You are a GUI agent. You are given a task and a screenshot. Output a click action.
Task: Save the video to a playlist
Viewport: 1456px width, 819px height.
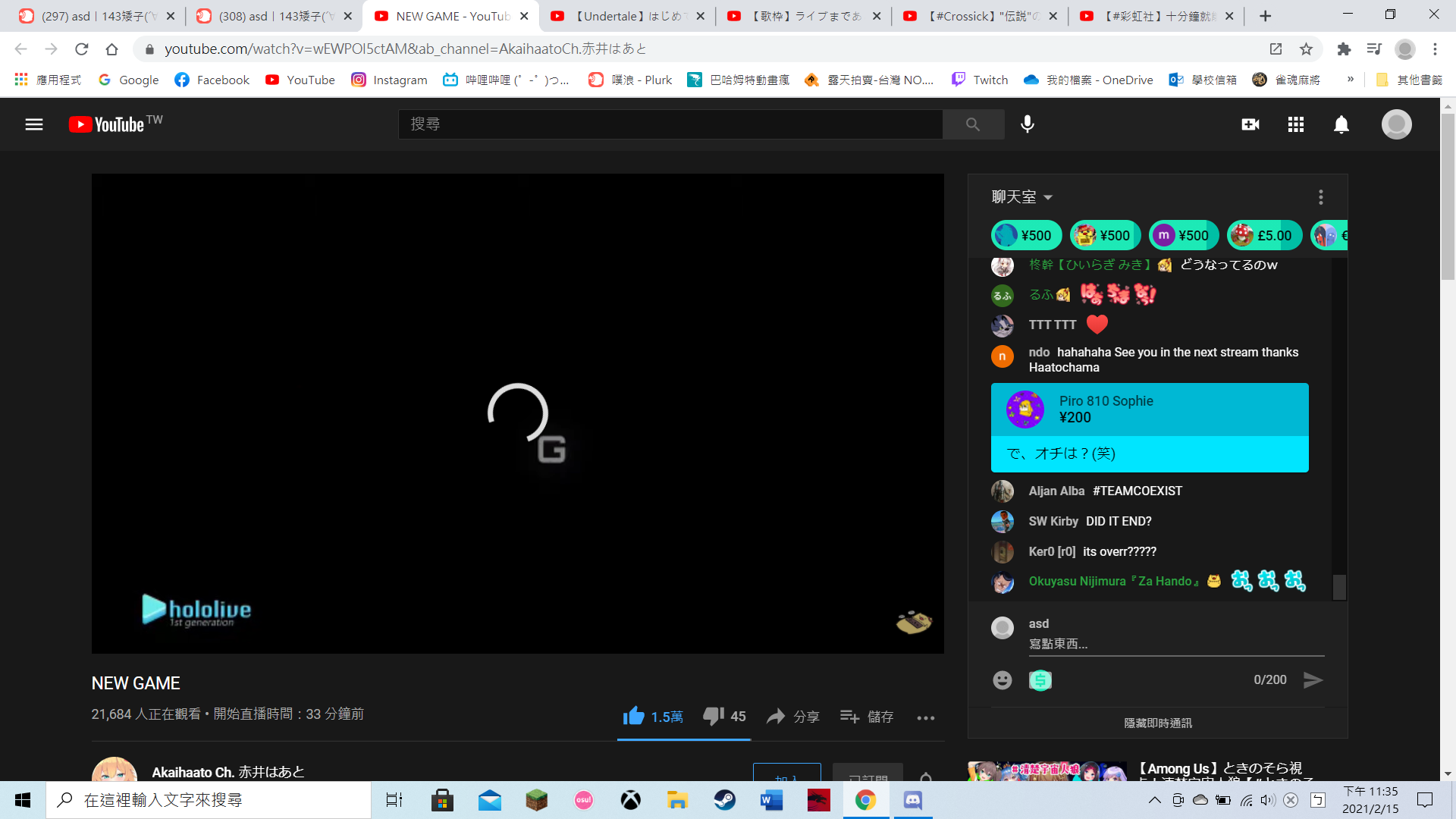(867, 717)
